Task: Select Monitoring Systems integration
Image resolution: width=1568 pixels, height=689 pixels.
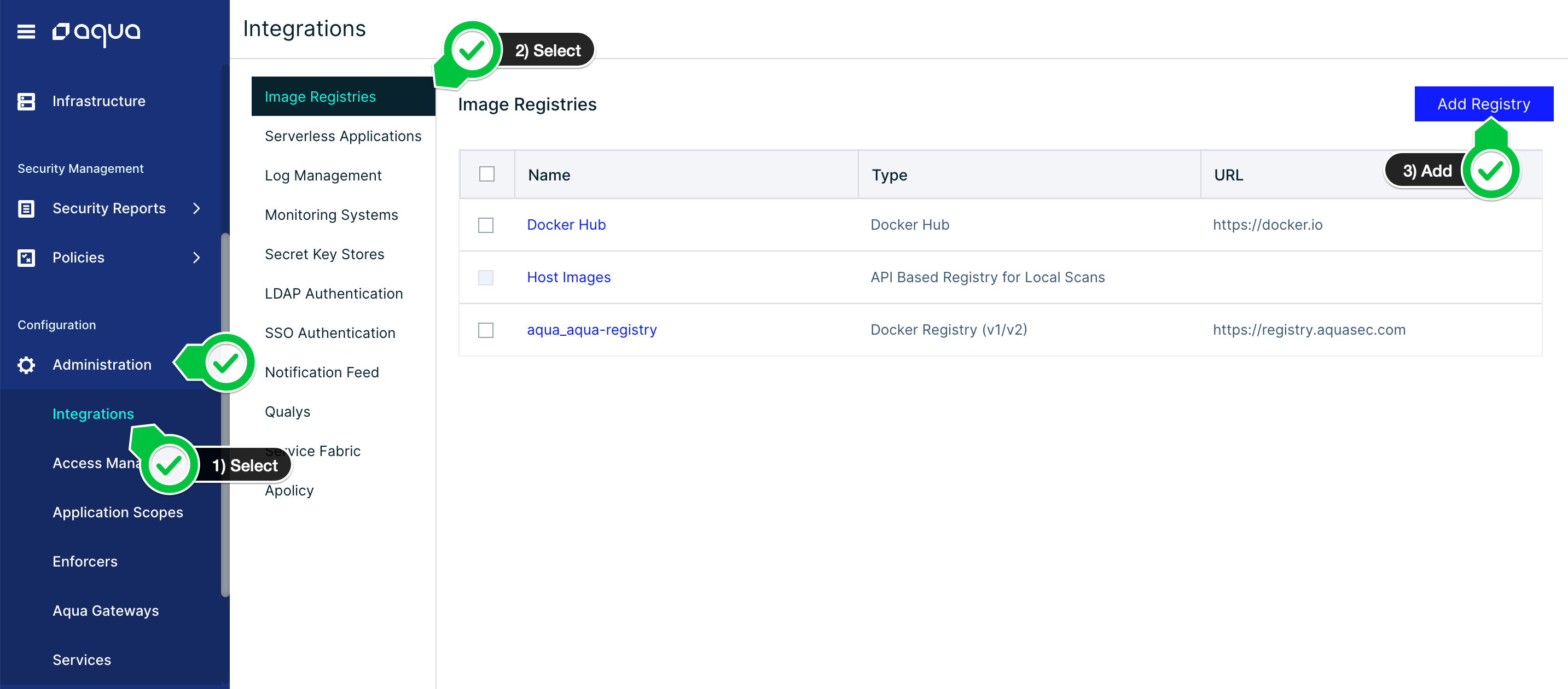Action: click(331, 215)
